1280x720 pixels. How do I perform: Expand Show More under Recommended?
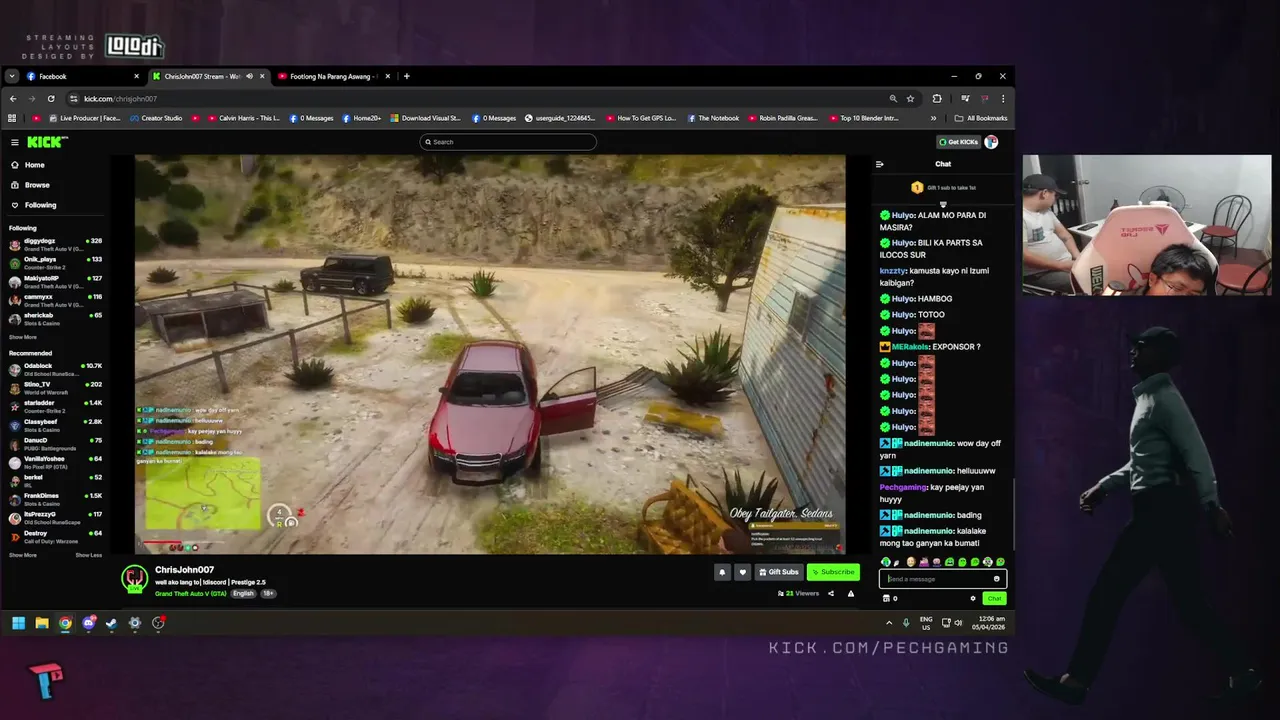click(x=23, y=555)
